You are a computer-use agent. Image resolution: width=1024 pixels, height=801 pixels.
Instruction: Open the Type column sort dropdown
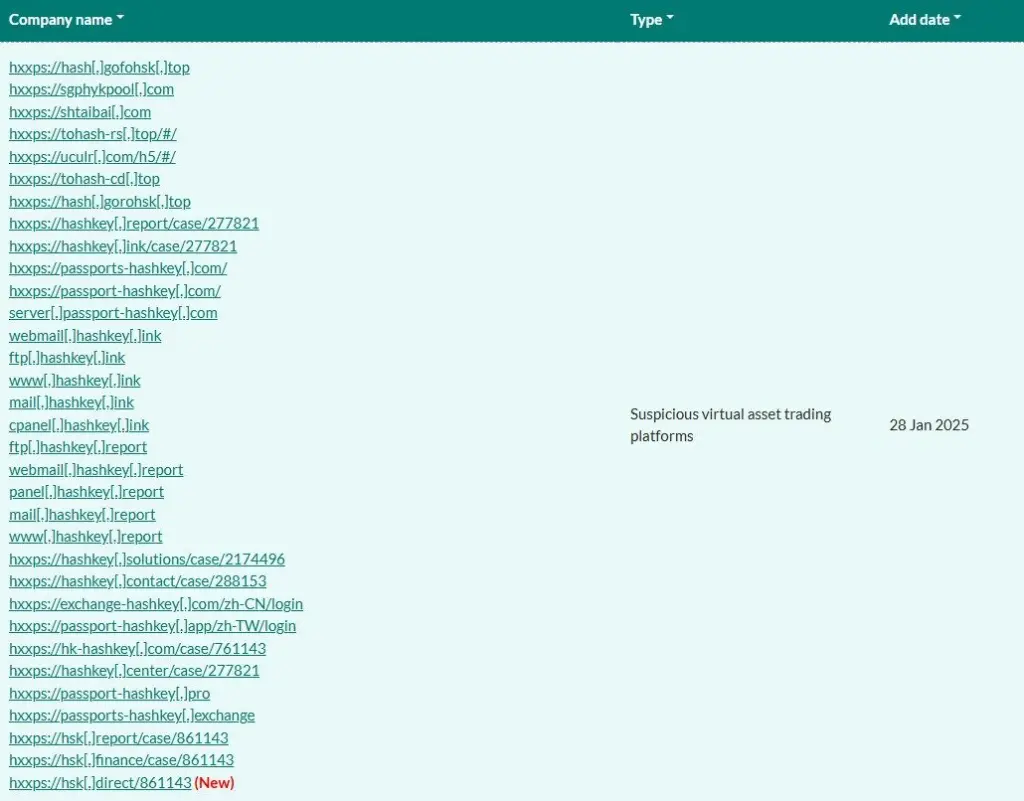click(651, 19)
